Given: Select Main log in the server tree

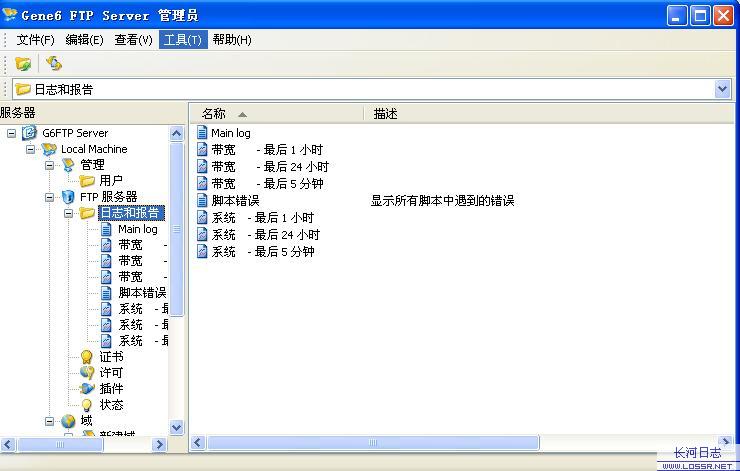Looking at the screenshot, I should (138, 229).
